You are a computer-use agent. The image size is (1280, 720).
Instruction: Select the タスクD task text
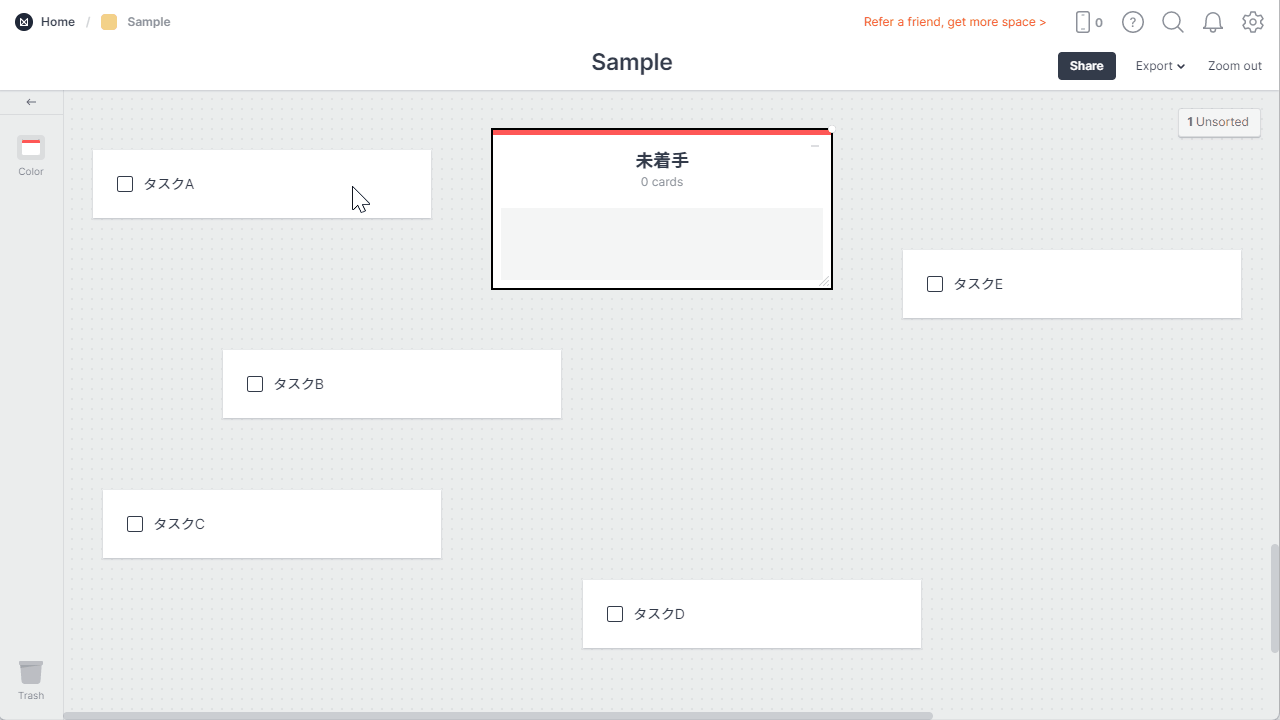(x=659, y=614)
